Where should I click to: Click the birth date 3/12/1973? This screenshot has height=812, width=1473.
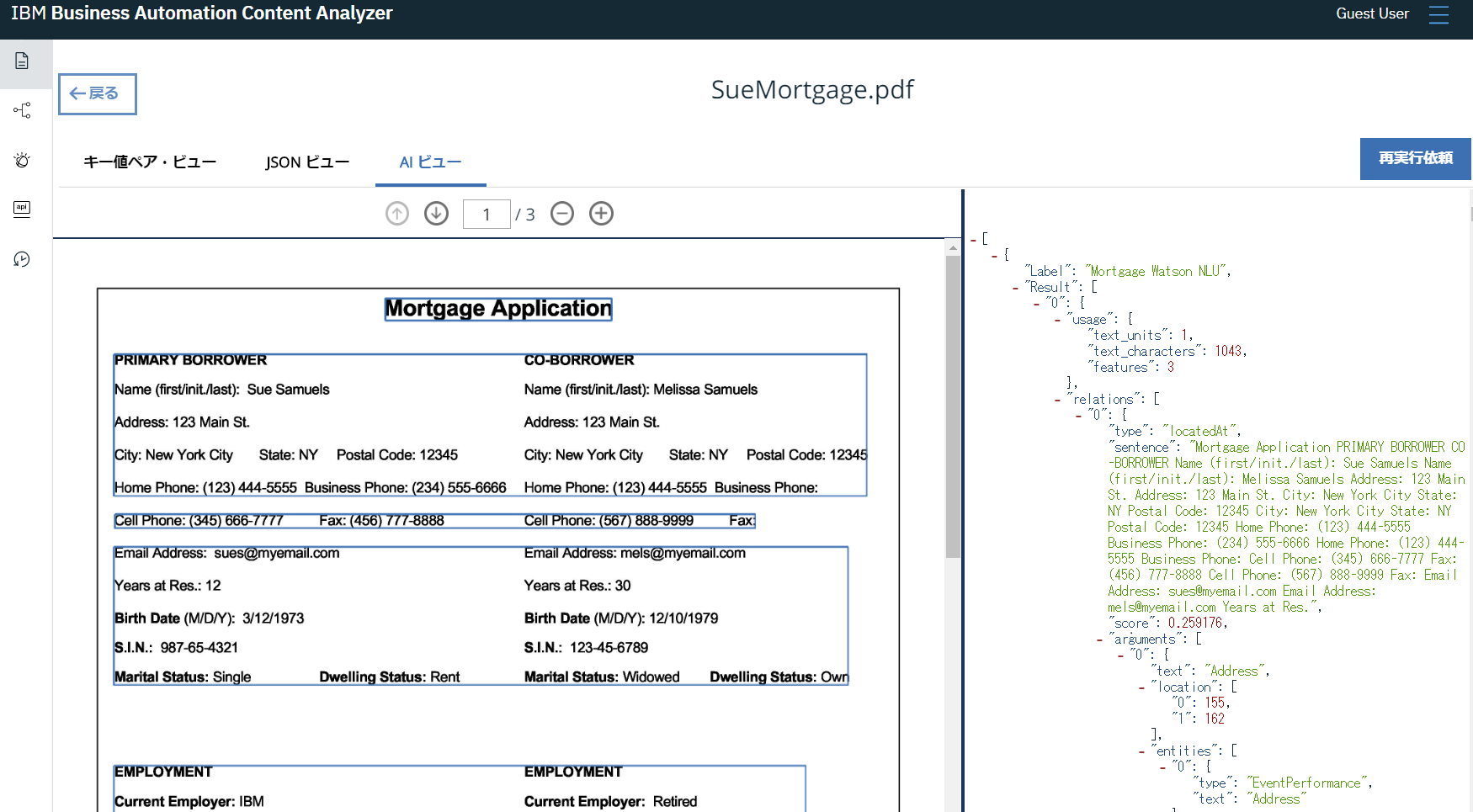[x=274, y=618]
